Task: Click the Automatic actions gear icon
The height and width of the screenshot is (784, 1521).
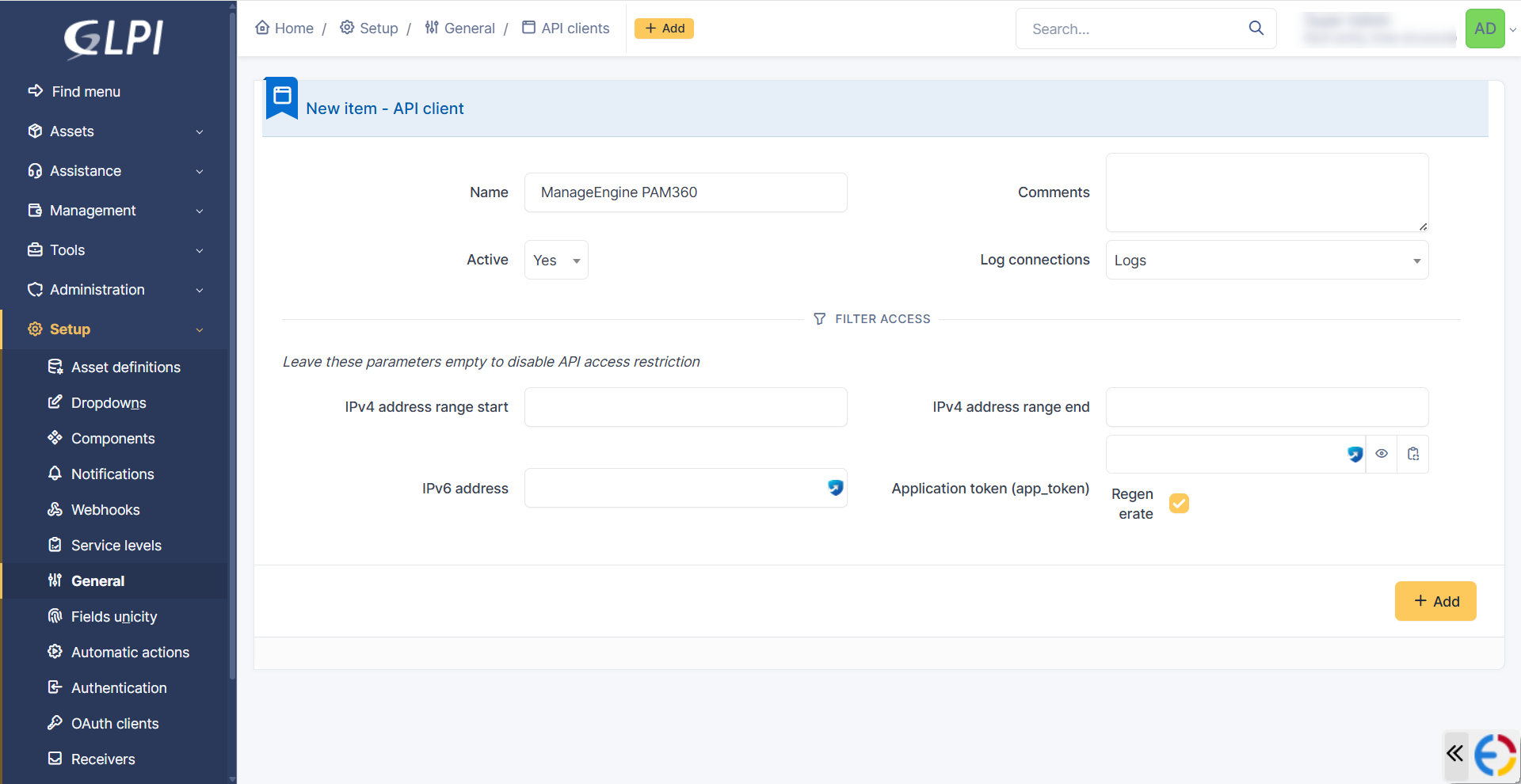Action: click(x=55, y=651)
